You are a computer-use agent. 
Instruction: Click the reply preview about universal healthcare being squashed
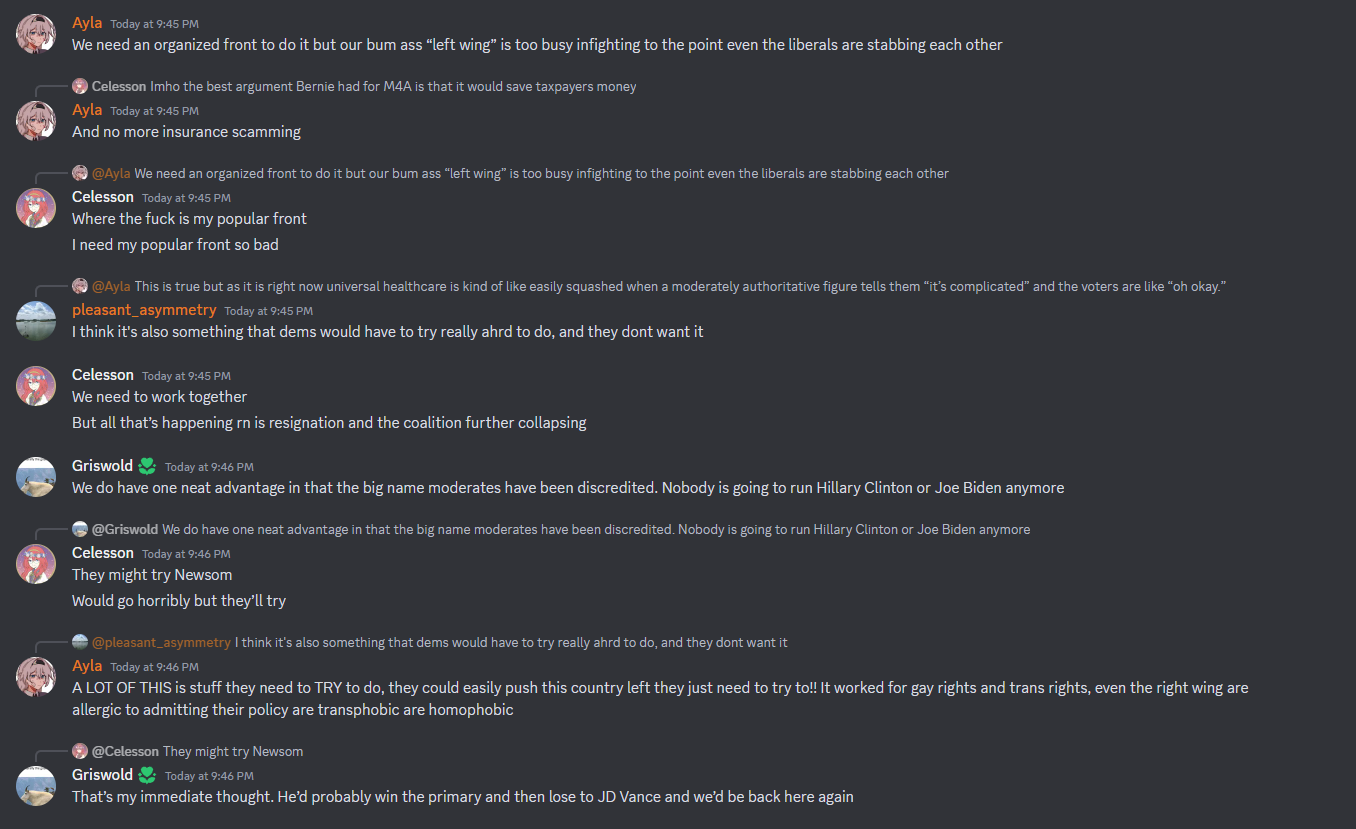(680, 286)
